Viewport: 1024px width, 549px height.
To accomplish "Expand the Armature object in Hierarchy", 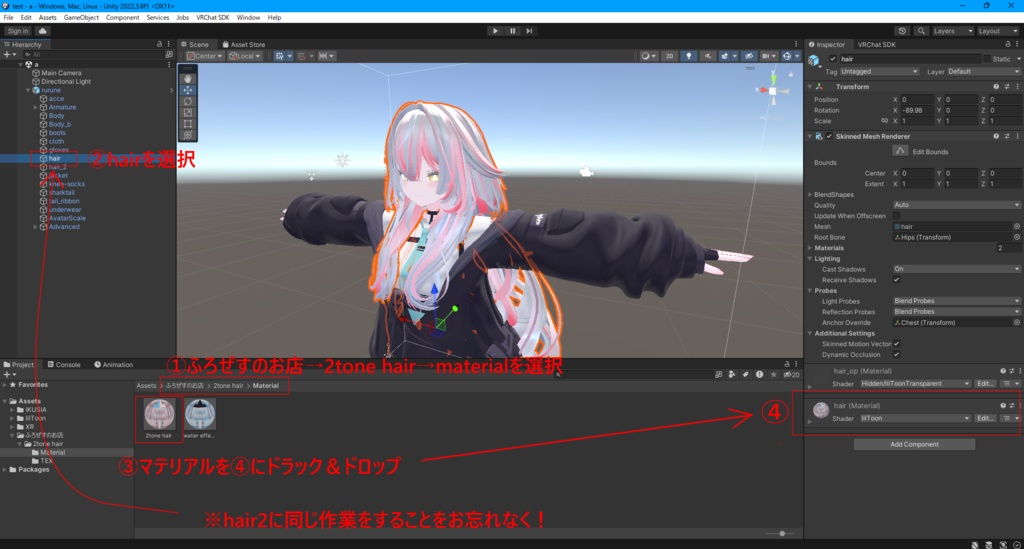I will (x=35, y=107).
